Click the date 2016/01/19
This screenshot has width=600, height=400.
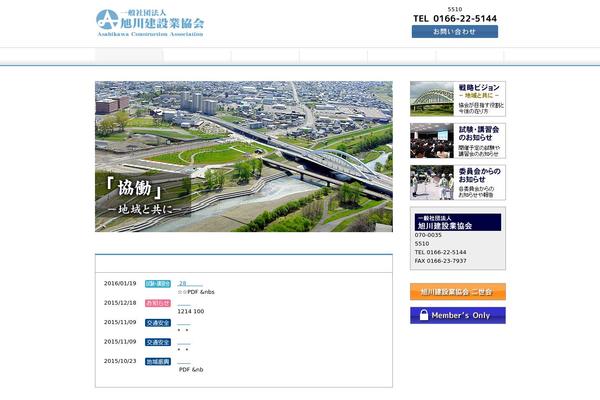pyautogui.click(x=120, y=284)
